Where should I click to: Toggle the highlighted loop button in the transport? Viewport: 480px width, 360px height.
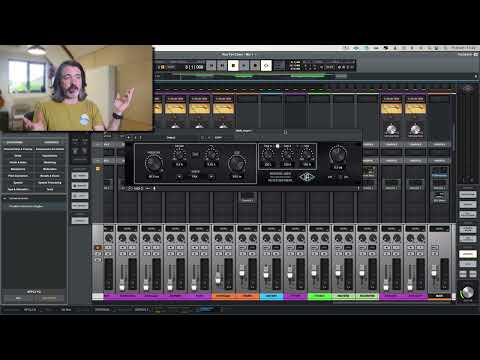tap(266, 66)
